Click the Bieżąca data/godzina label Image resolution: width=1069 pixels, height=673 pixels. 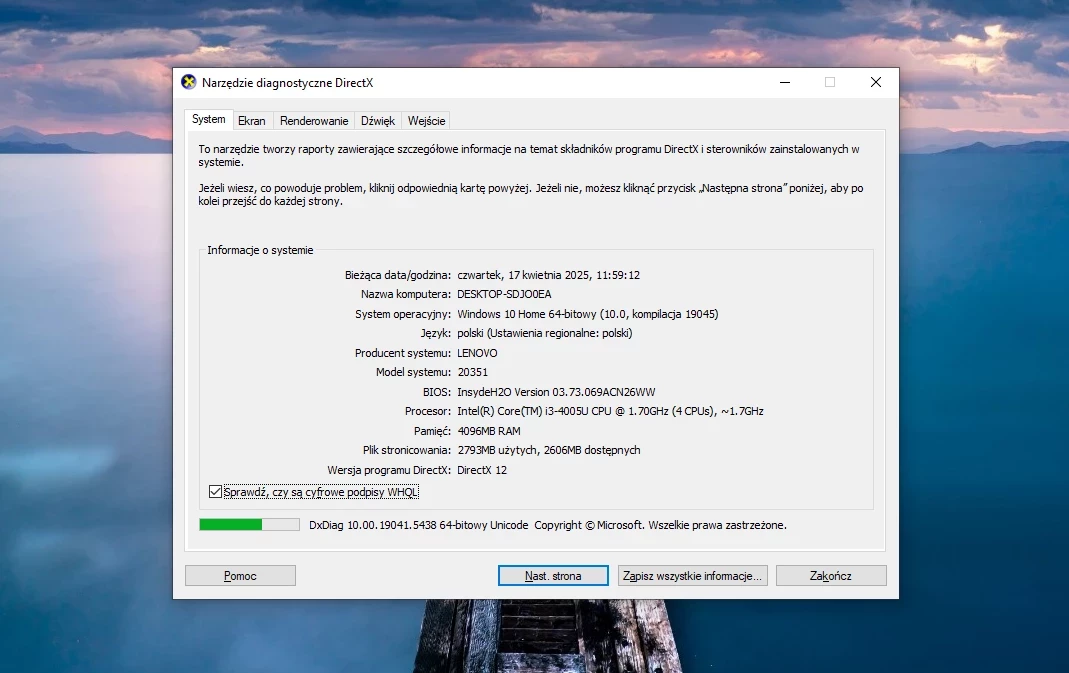(397, 275)
